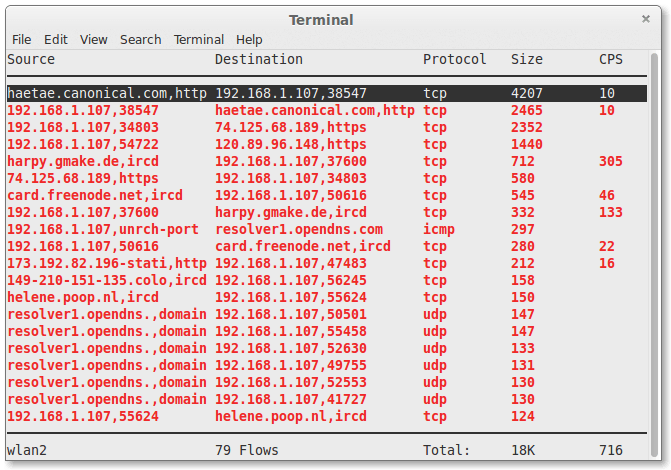Click the icmp protocol cell
The height and width of the screenshot is (470, 671).
439,229
